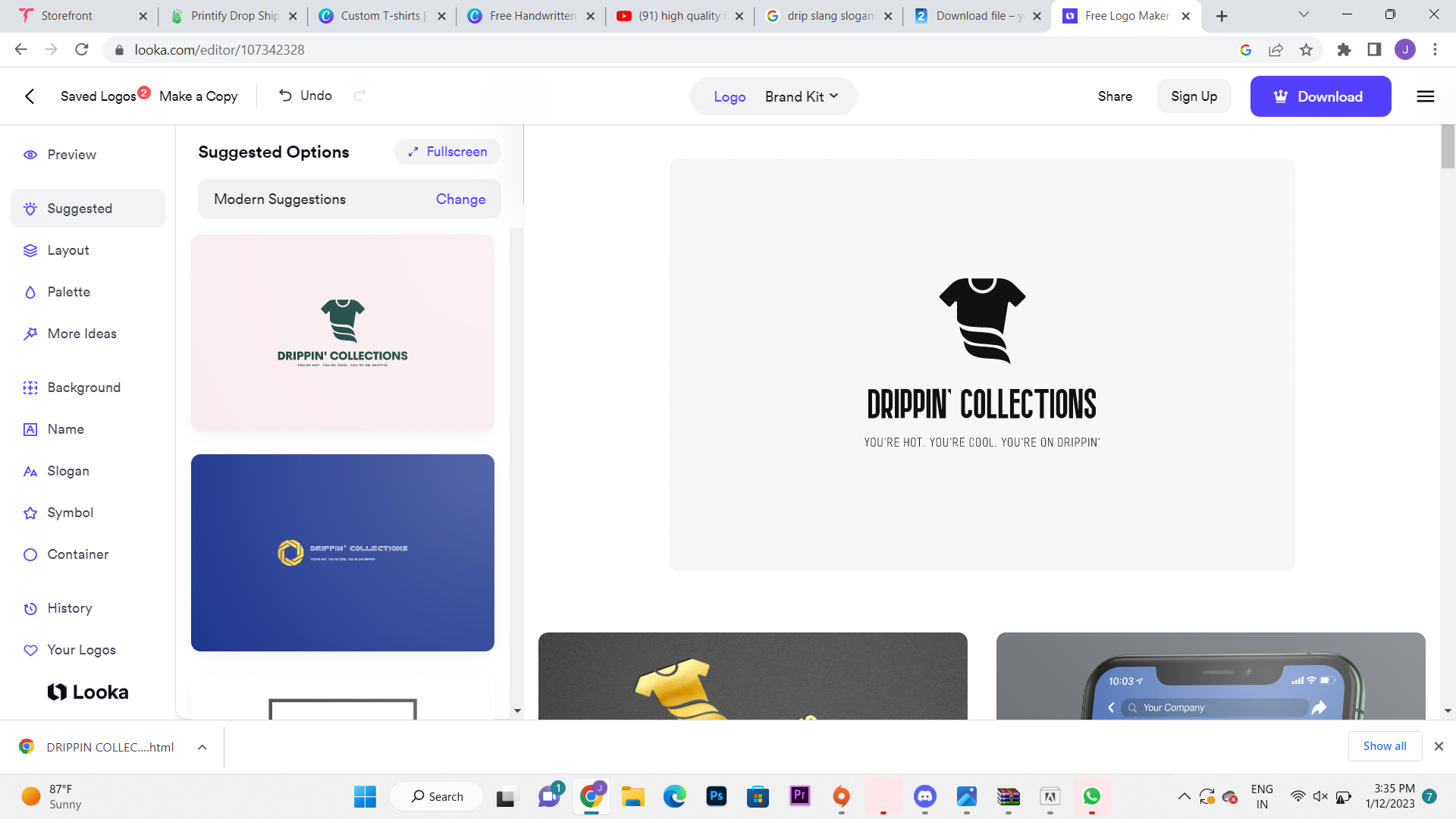Open weather widget showing 87°F Sunny
This screenshot has height=819, width=1456.
point(52,796)
